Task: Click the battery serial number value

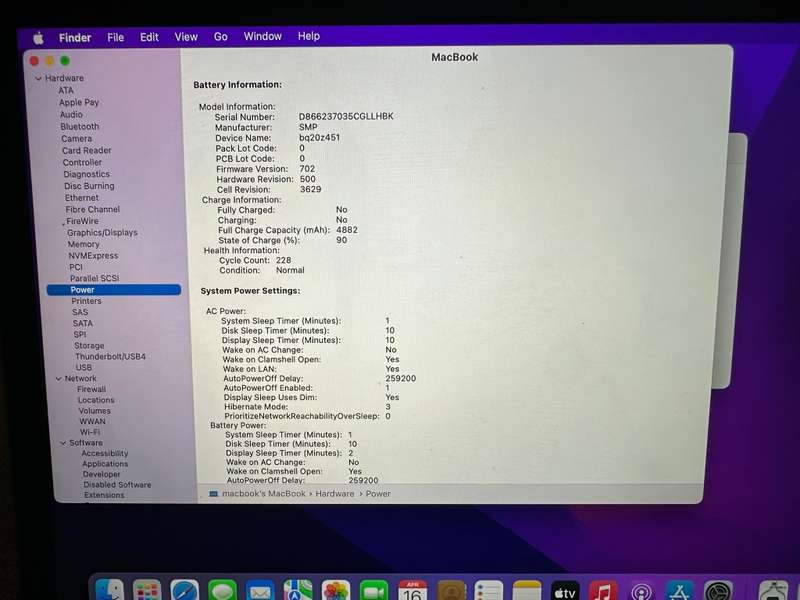Action: [346, 116]
